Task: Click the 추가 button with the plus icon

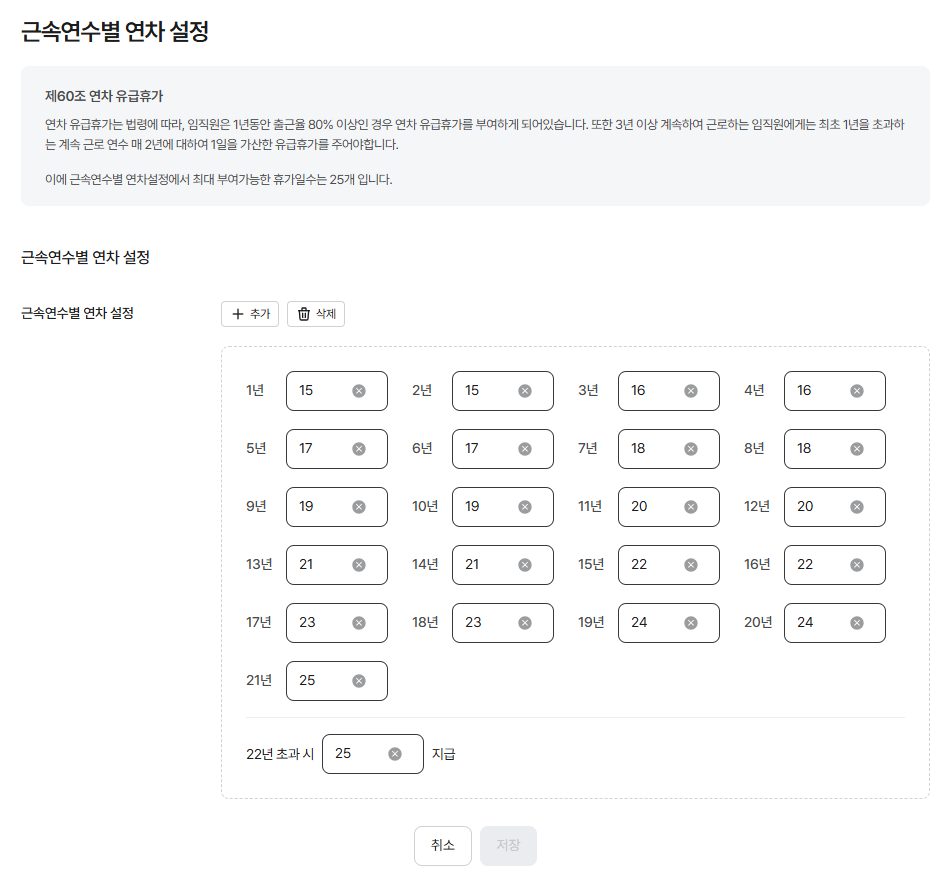Action: pos(250,314)
